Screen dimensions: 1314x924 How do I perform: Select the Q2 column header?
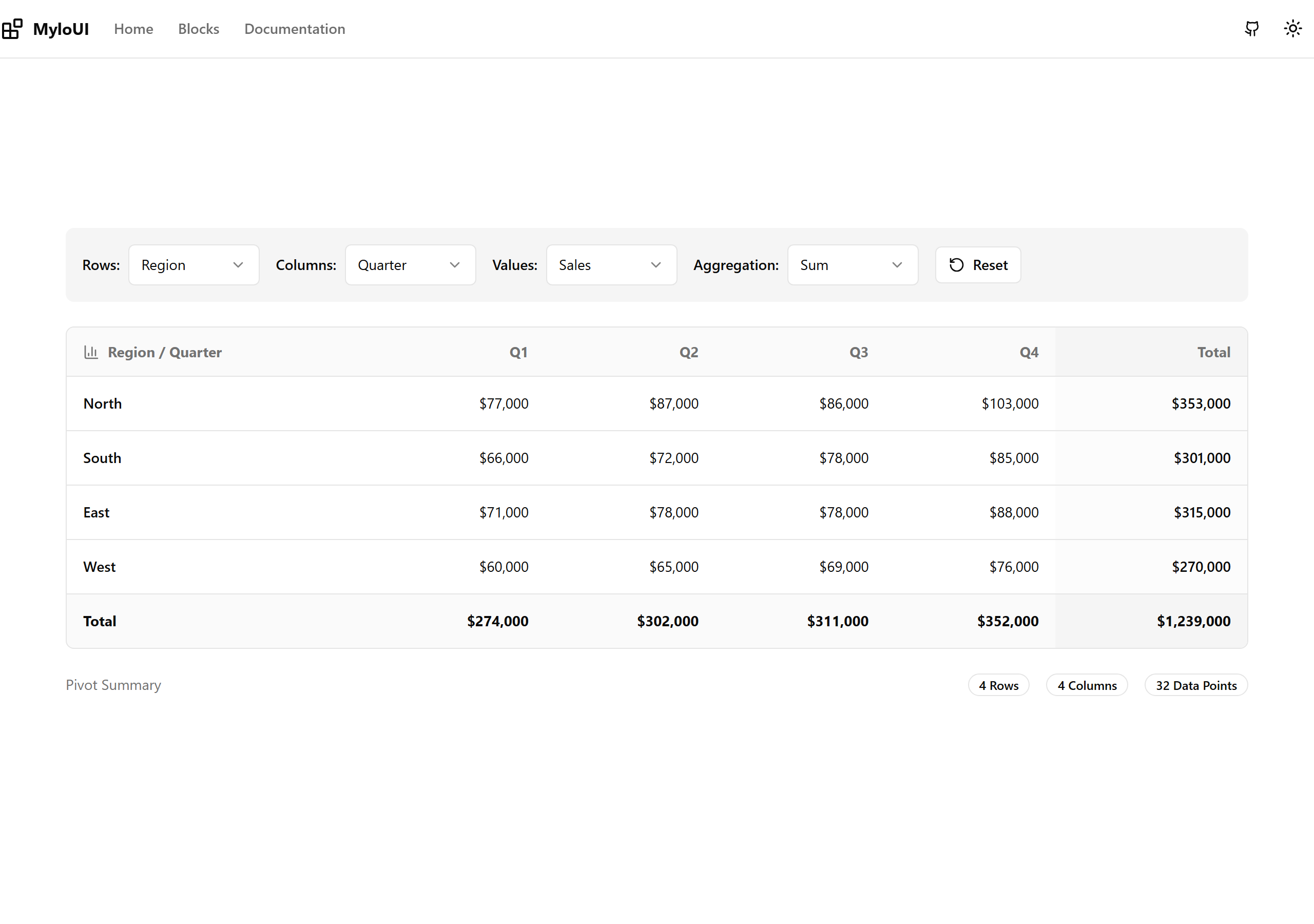[688, 352]
